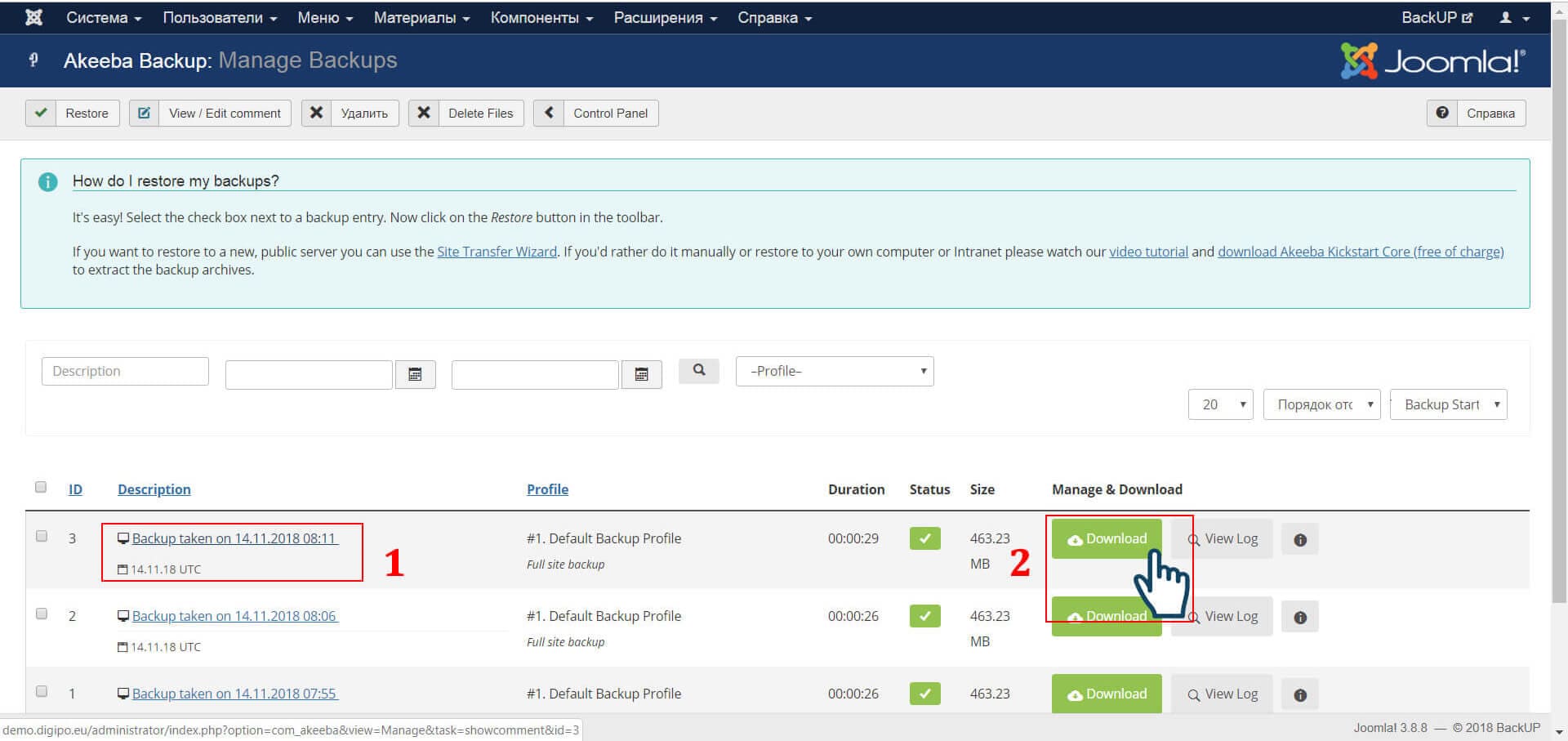Open the info icon for backup 2

(1299, 617)
